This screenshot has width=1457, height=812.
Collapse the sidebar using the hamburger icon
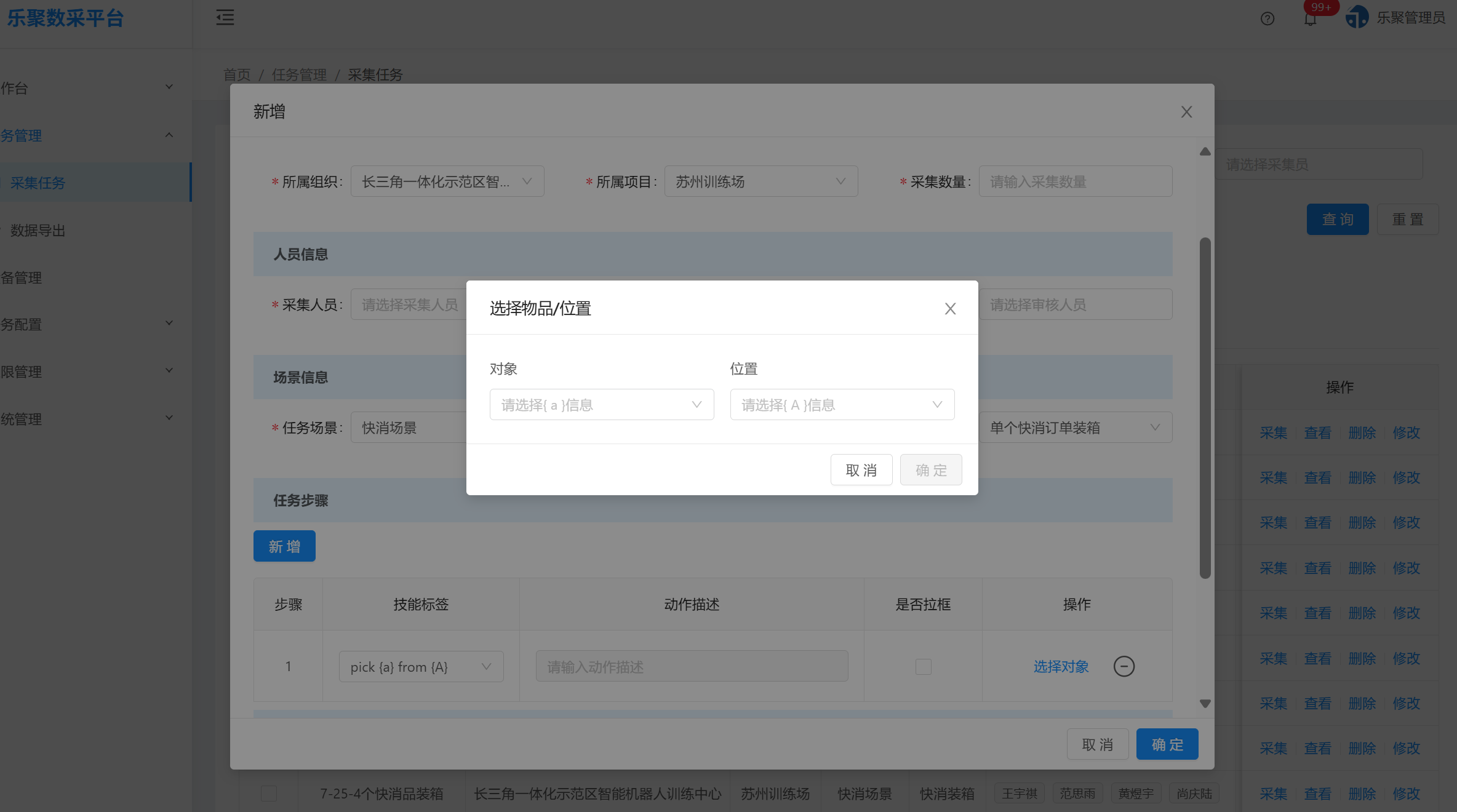tap(225, 18)
